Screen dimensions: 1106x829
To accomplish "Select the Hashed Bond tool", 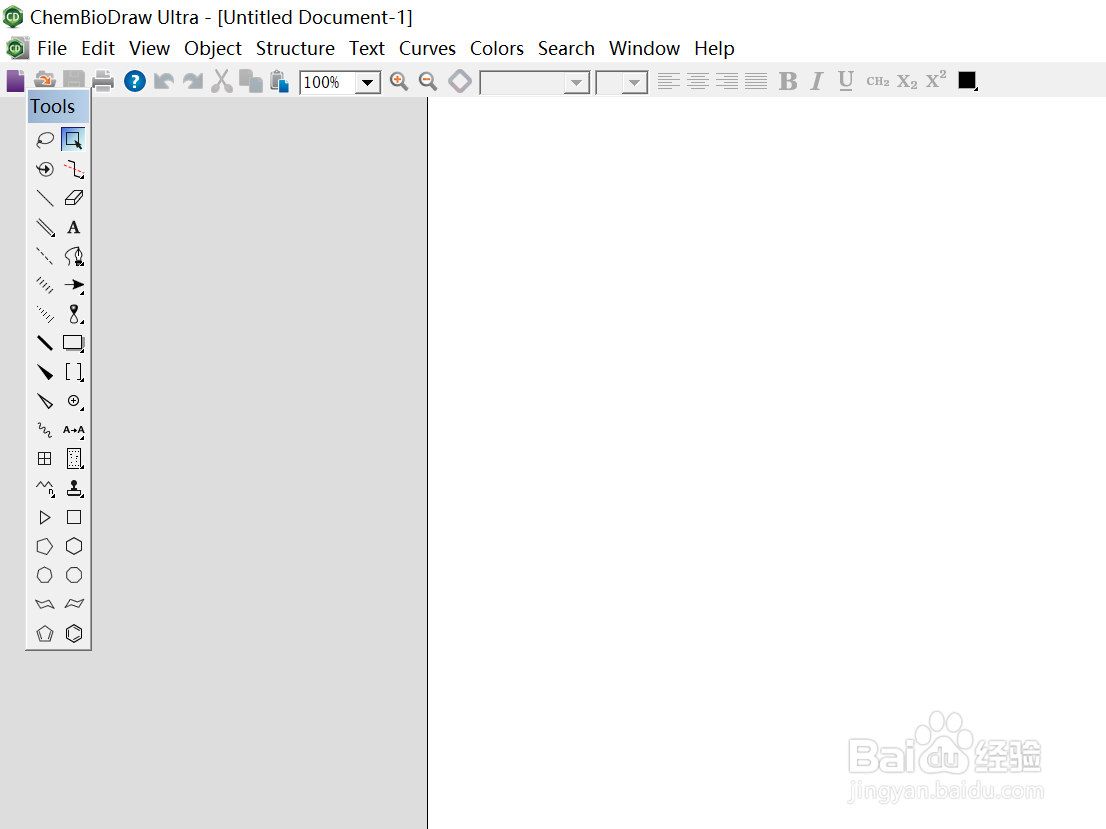I will [44, 285].
